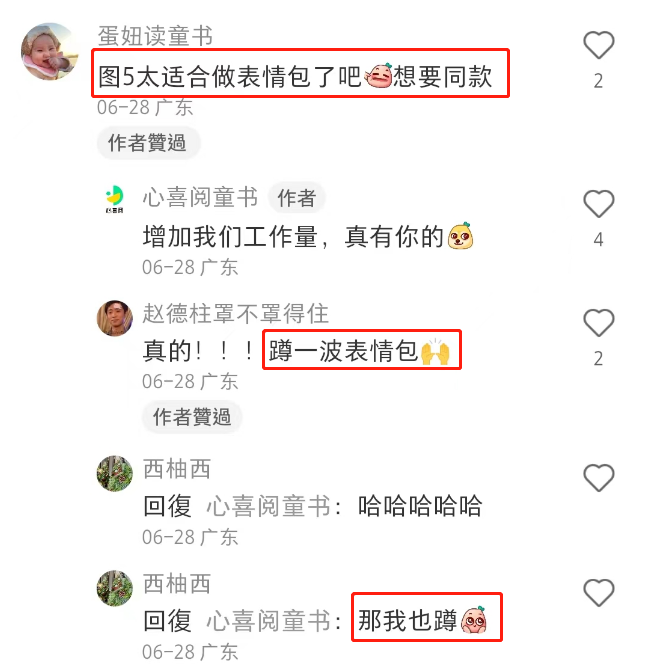Like the 那我也蹲 reply
The height and width of the screenshot is (671, 655).
(x=599, y=593)
